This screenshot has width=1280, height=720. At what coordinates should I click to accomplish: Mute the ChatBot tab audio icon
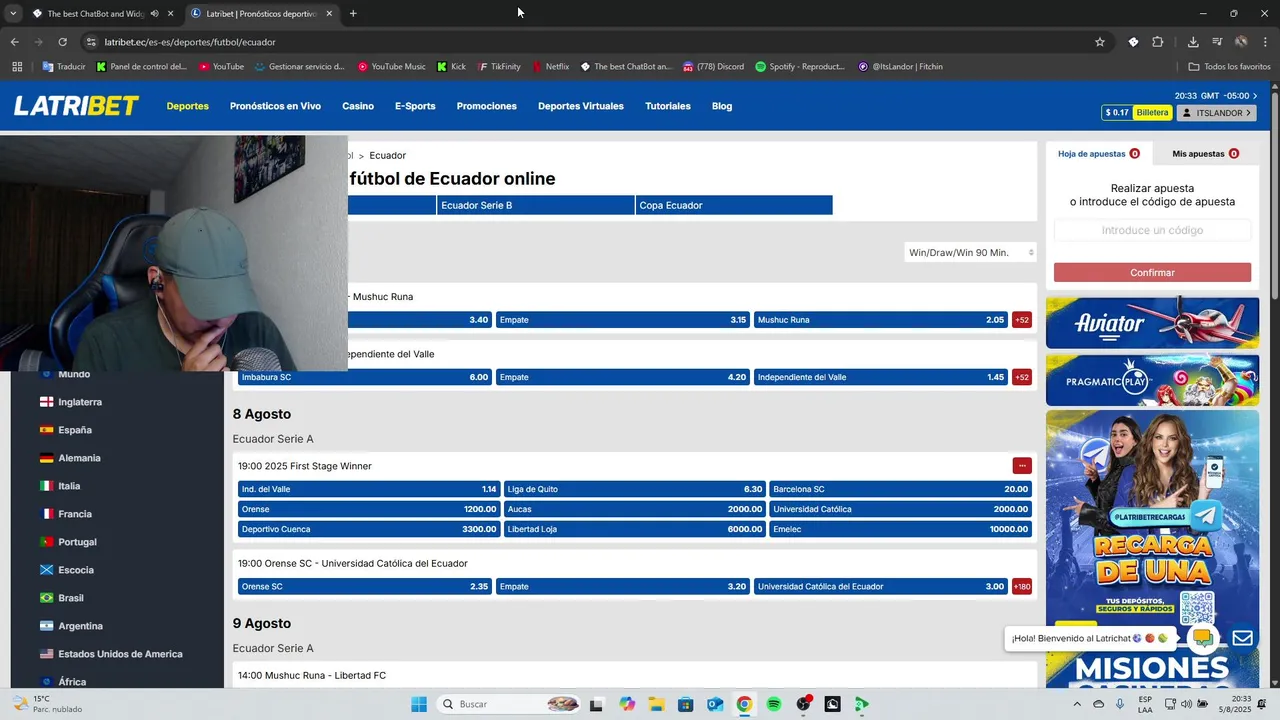tap(154, 14)
